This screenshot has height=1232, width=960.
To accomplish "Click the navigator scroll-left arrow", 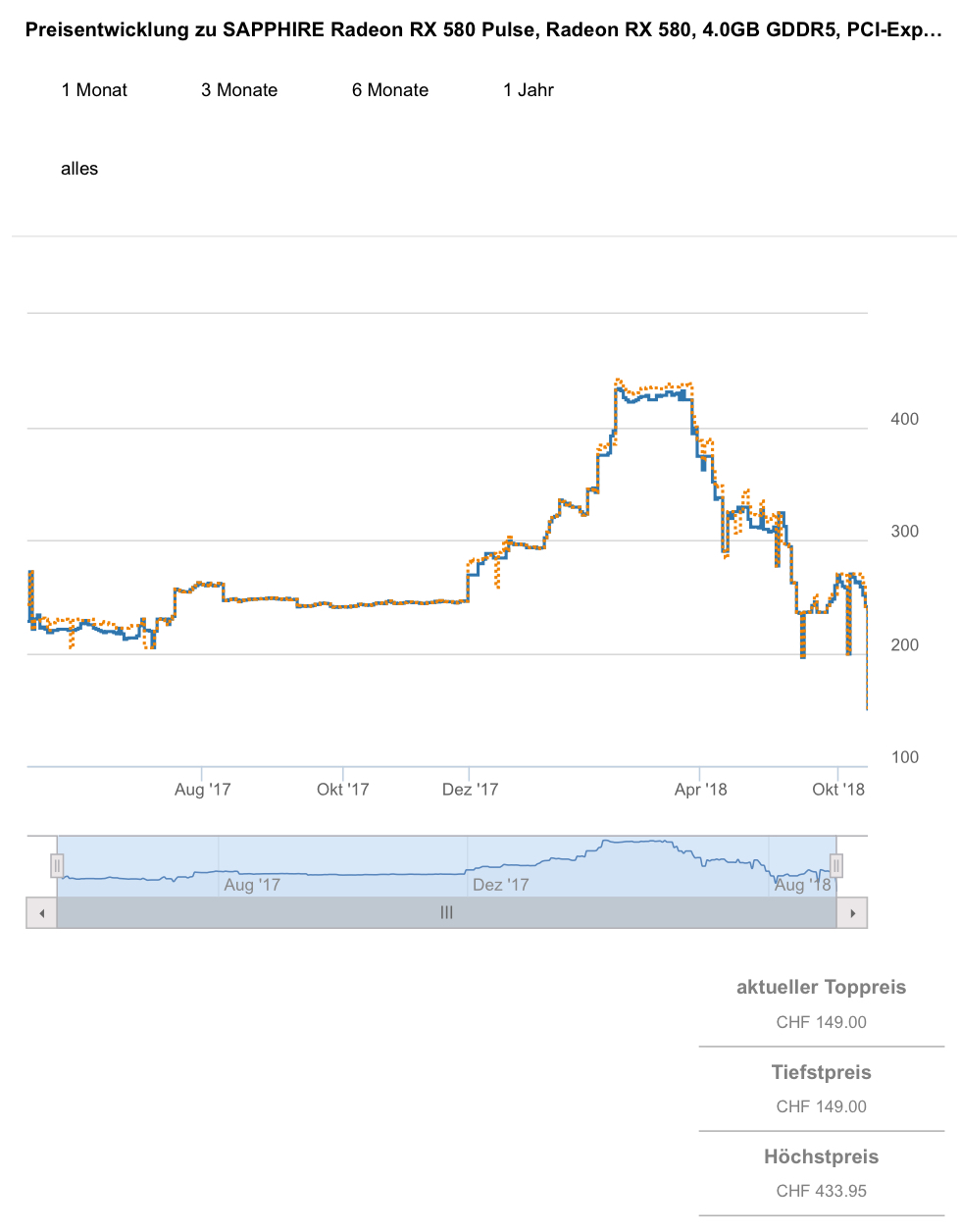I will [41, 913].
